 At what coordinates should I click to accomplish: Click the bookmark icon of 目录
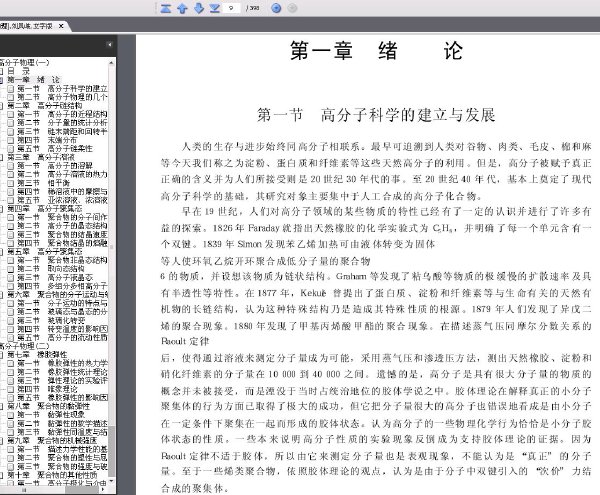(x=1, y=71)
